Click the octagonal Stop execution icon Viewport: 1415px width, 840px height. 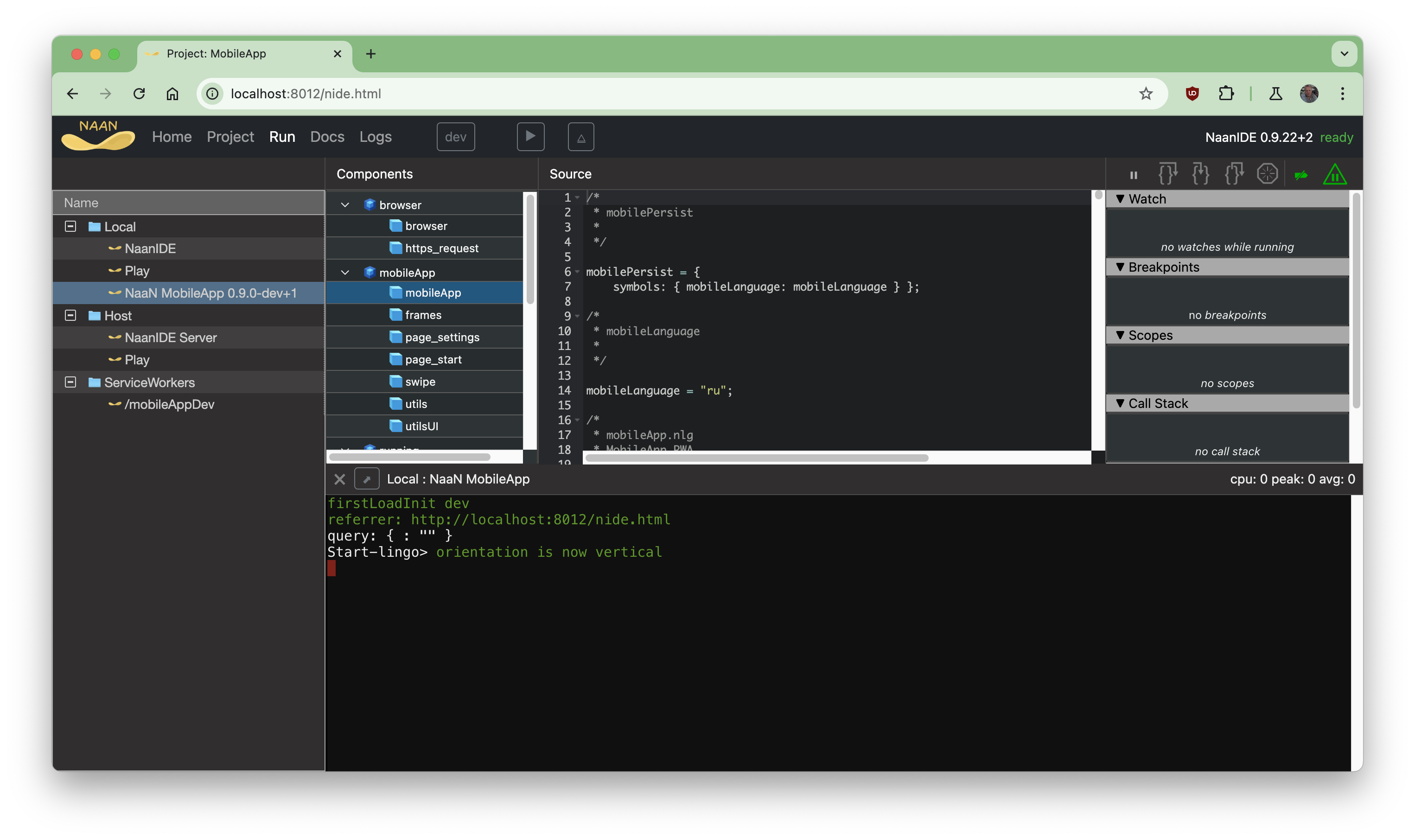tap(1268, 174)
